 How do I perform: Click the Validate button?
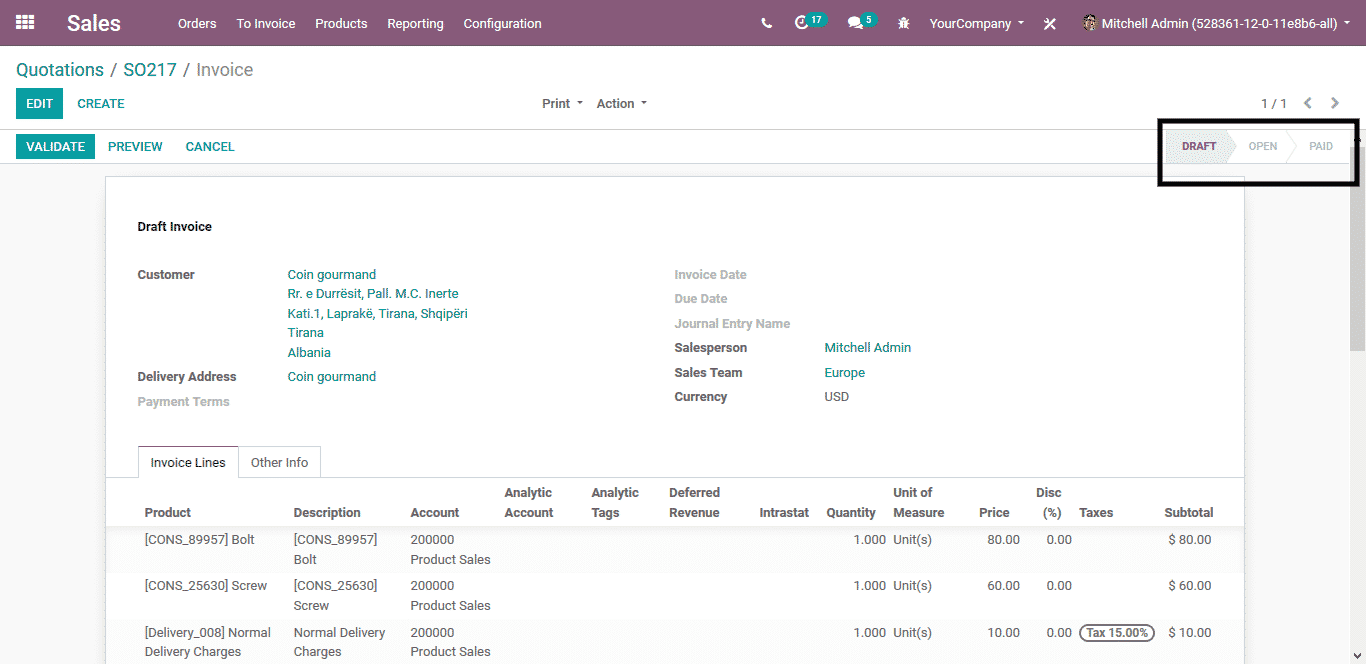click(55, 146)
